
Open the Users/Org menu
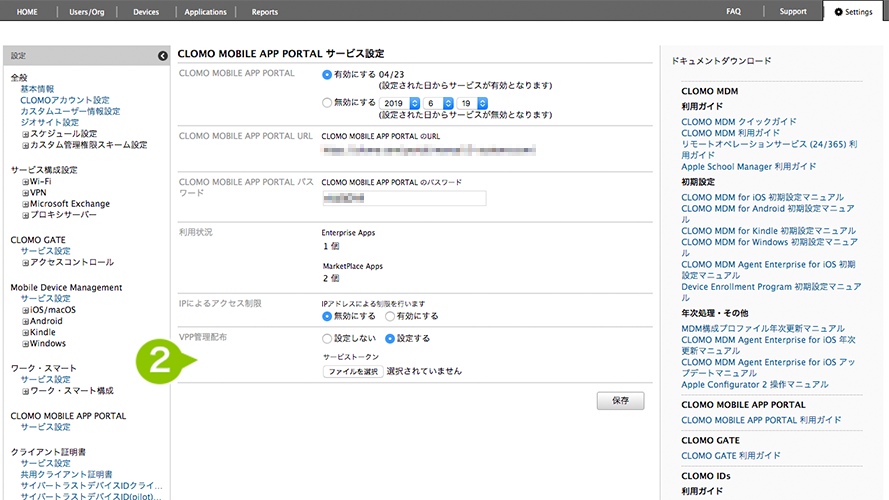pos(87,11)
